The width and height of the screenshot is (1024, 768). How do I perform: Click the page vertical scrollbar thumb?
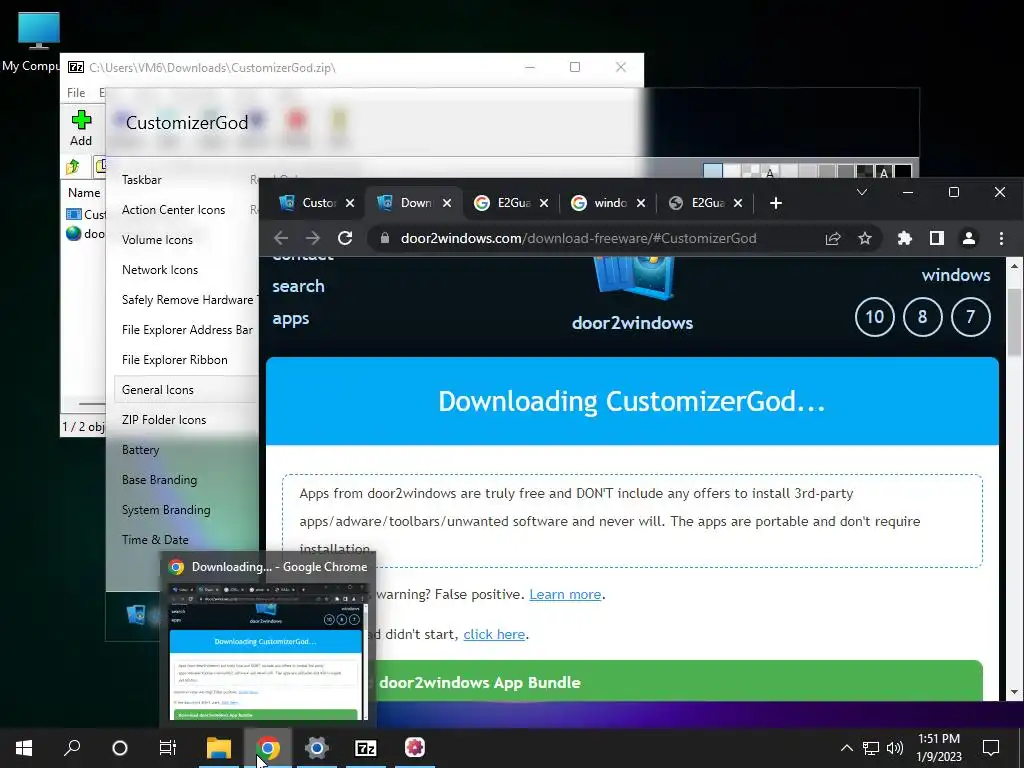point(1014,321)
